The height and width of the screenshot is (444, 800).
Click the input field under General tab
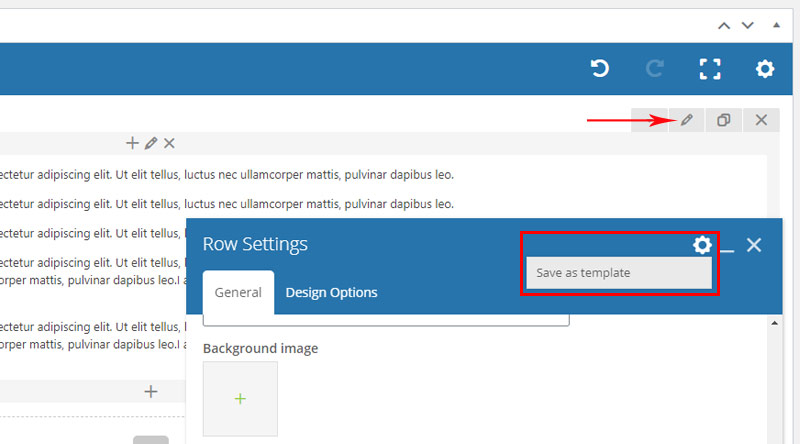386,320
